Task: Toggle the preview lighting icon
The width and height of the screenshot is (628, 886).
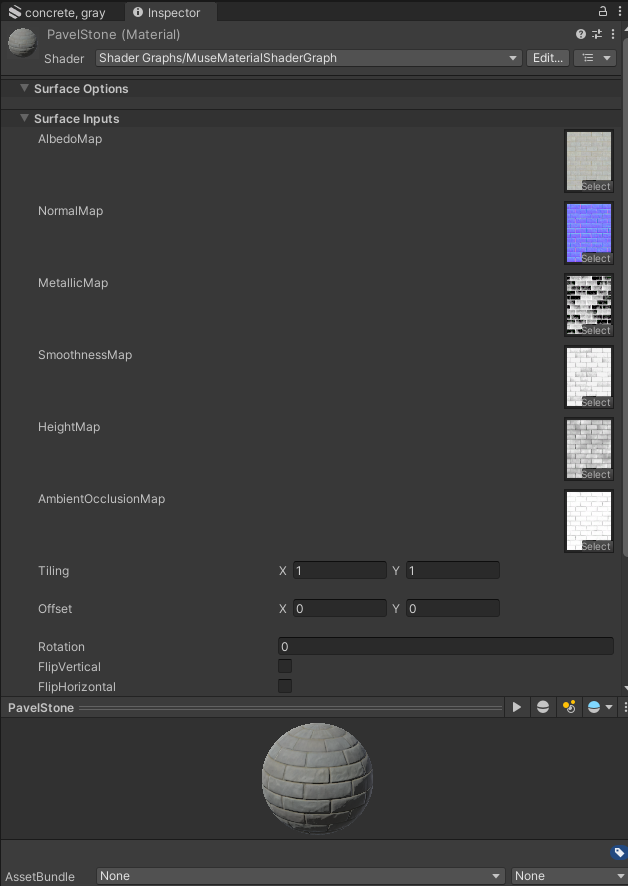Action: pos(569,707)
